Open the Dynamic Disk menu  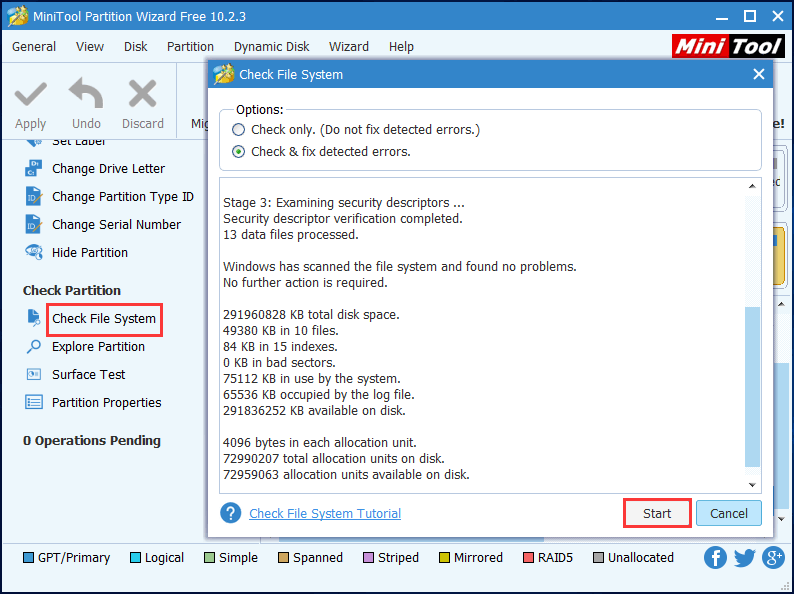(x=272, y=47)
